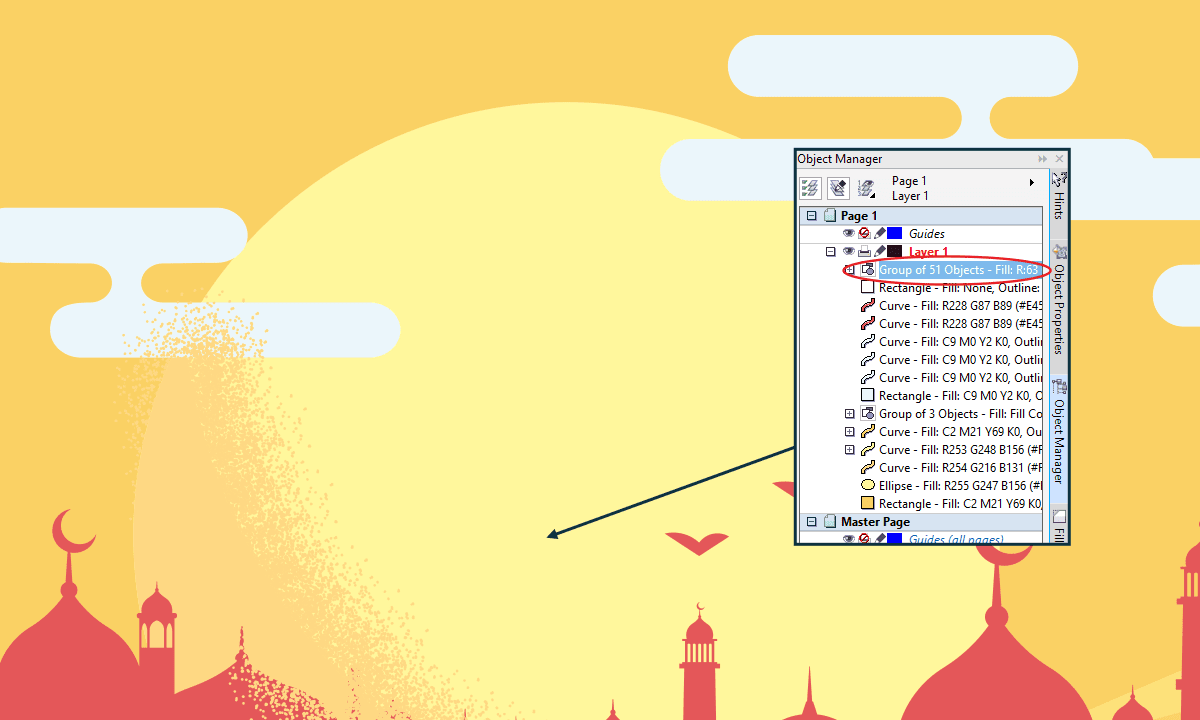Screen dimensions: 1200x720
Task: Toggle printer icon of Layer 1
Action: (x=864, y=251)
